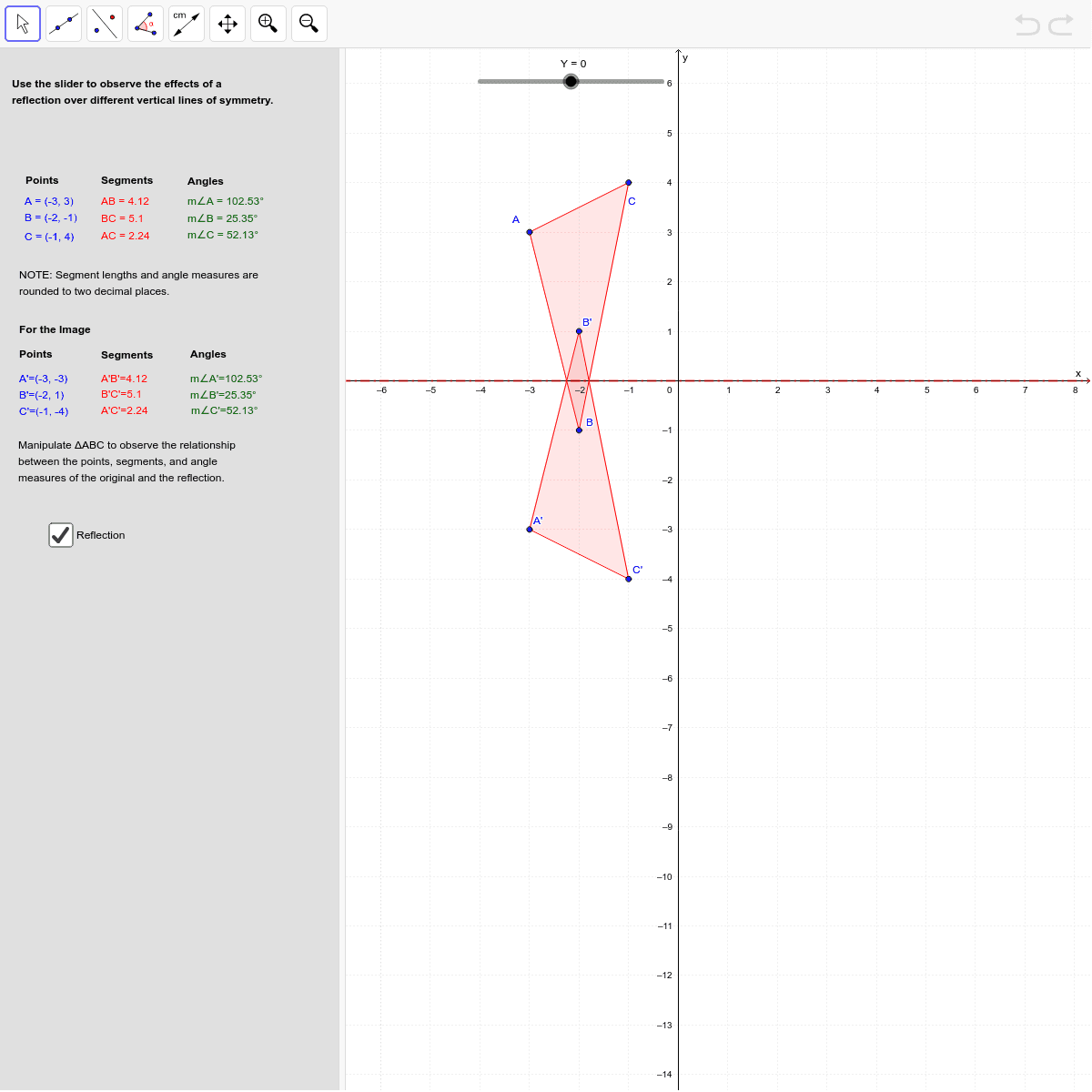Click the image point text C'=(-1, -4)
Viewport: 1092px width, 1092px height.
coord(44,411)
